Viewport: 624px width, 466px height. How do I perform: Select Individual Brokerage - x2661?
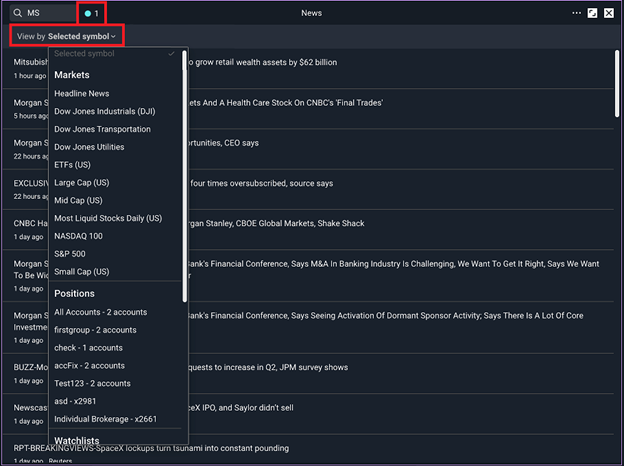[105, 419]
